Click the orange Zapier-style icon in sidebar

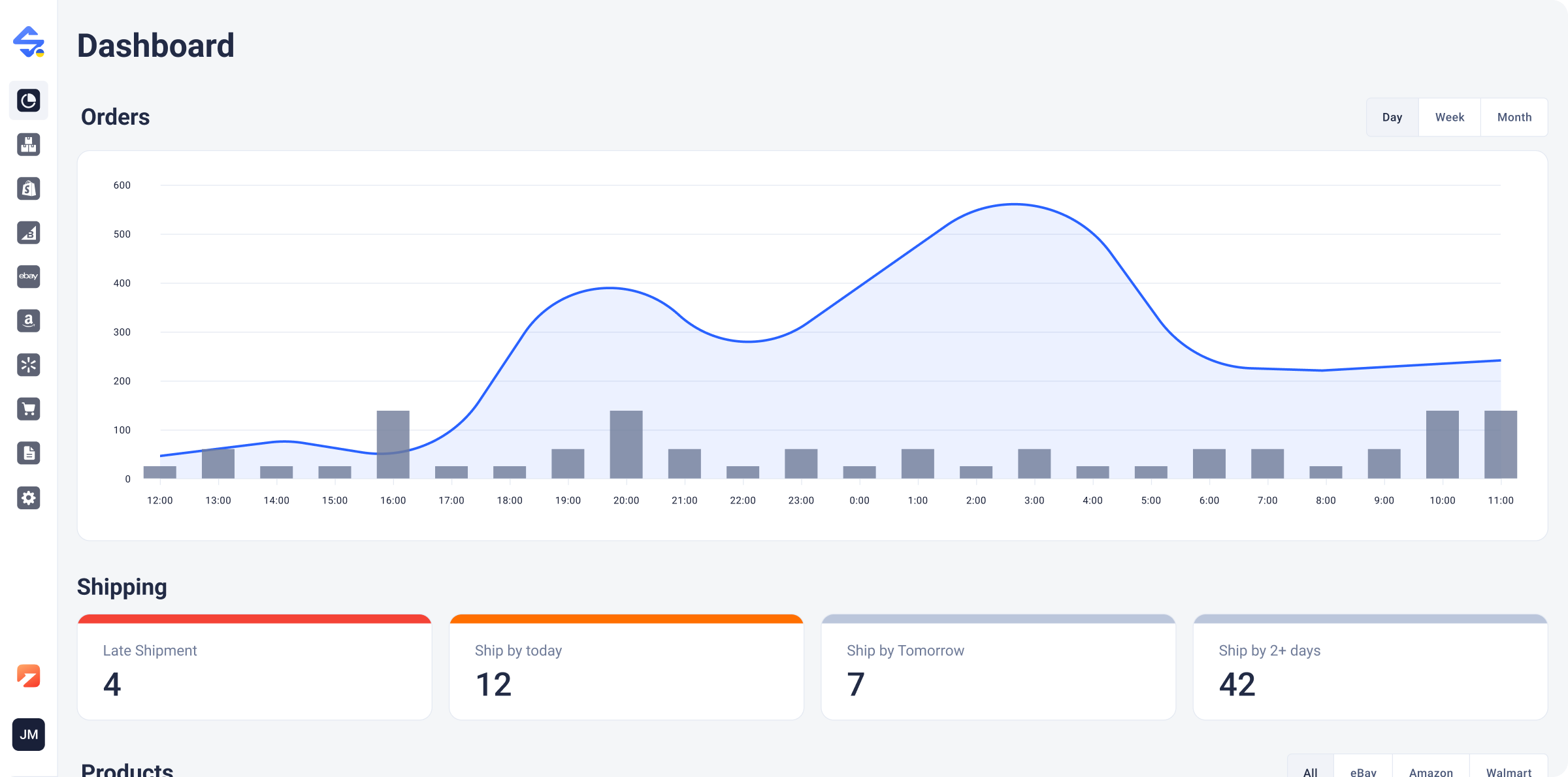pos(29,676)
